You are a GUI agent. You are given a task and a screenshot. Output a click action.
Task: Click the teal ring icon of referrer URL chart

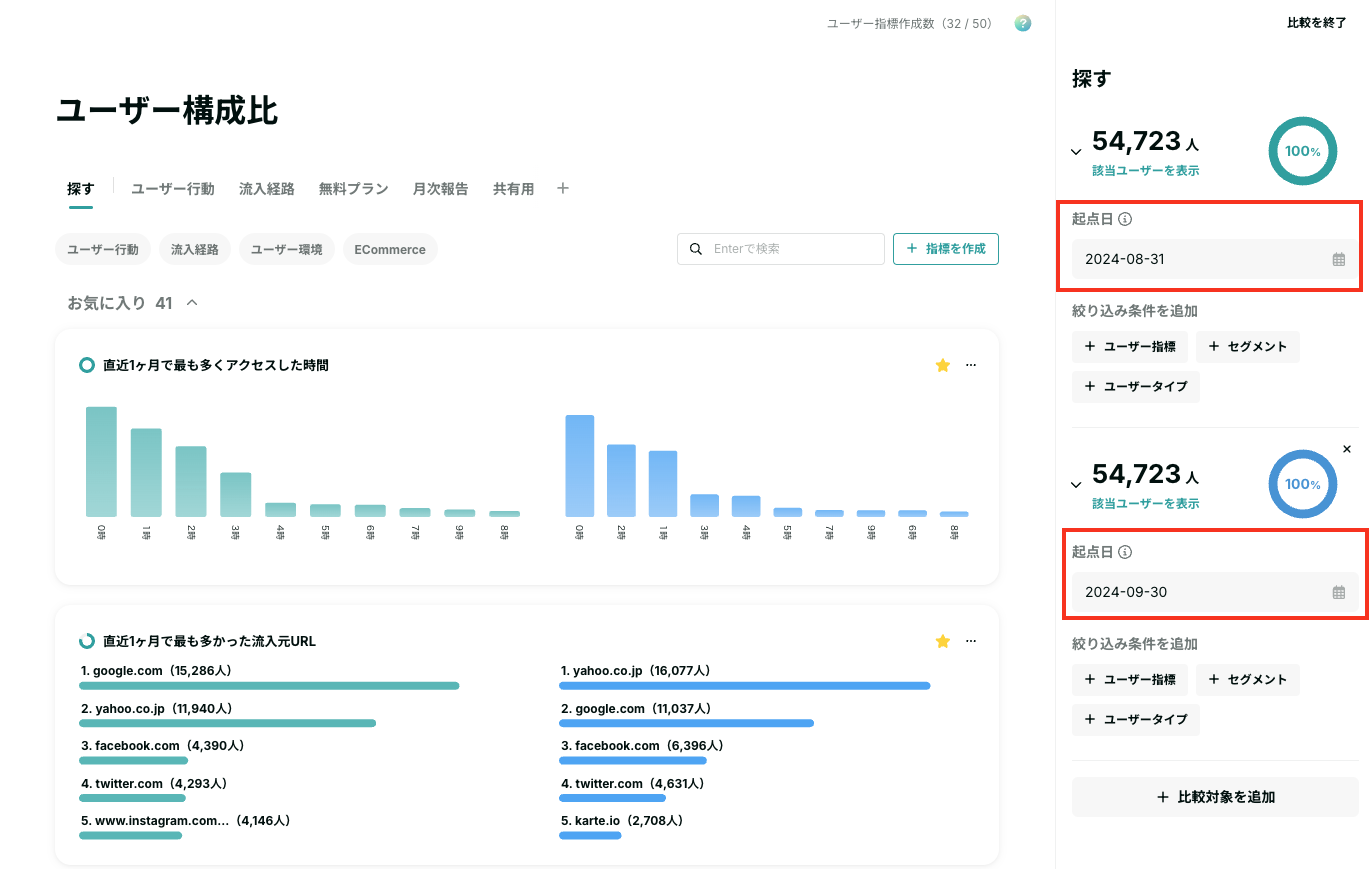coord(87,641)
